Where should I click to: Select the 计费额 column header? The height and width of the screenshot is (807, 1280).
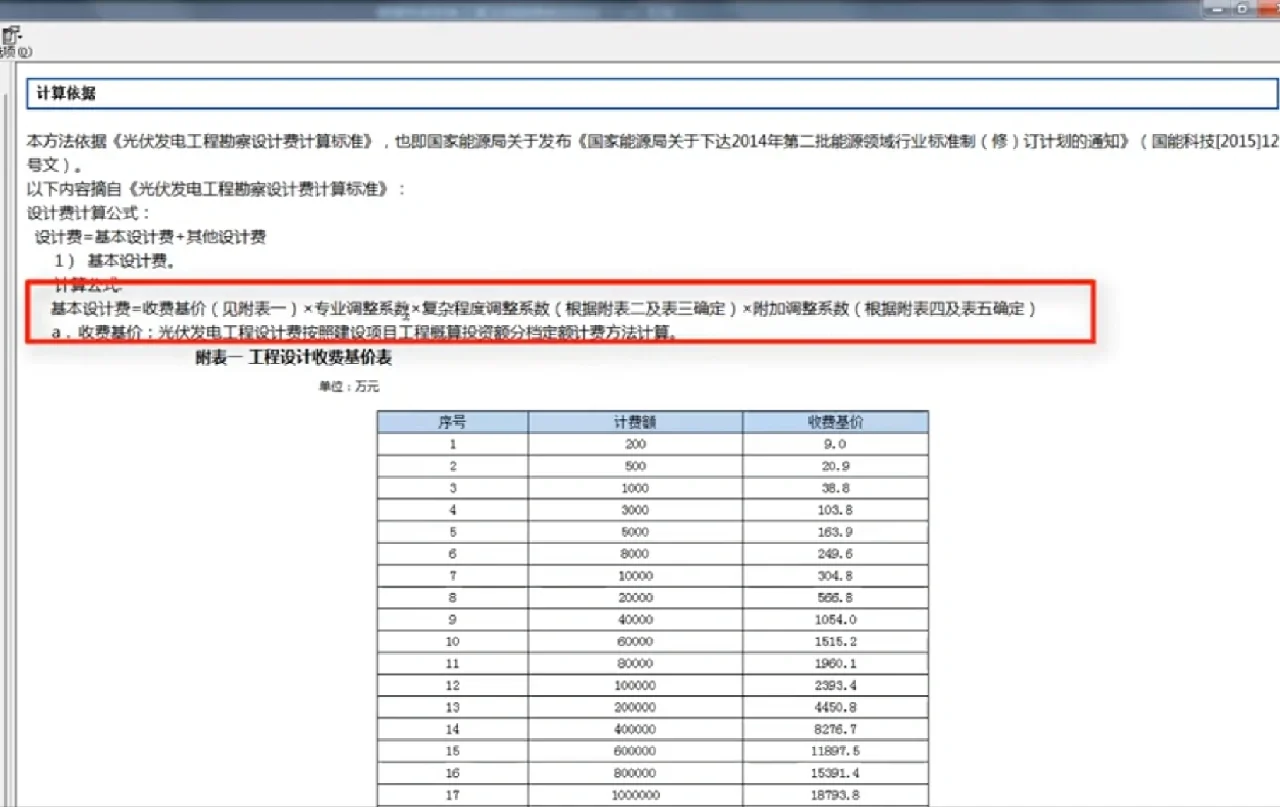[634, 421]
